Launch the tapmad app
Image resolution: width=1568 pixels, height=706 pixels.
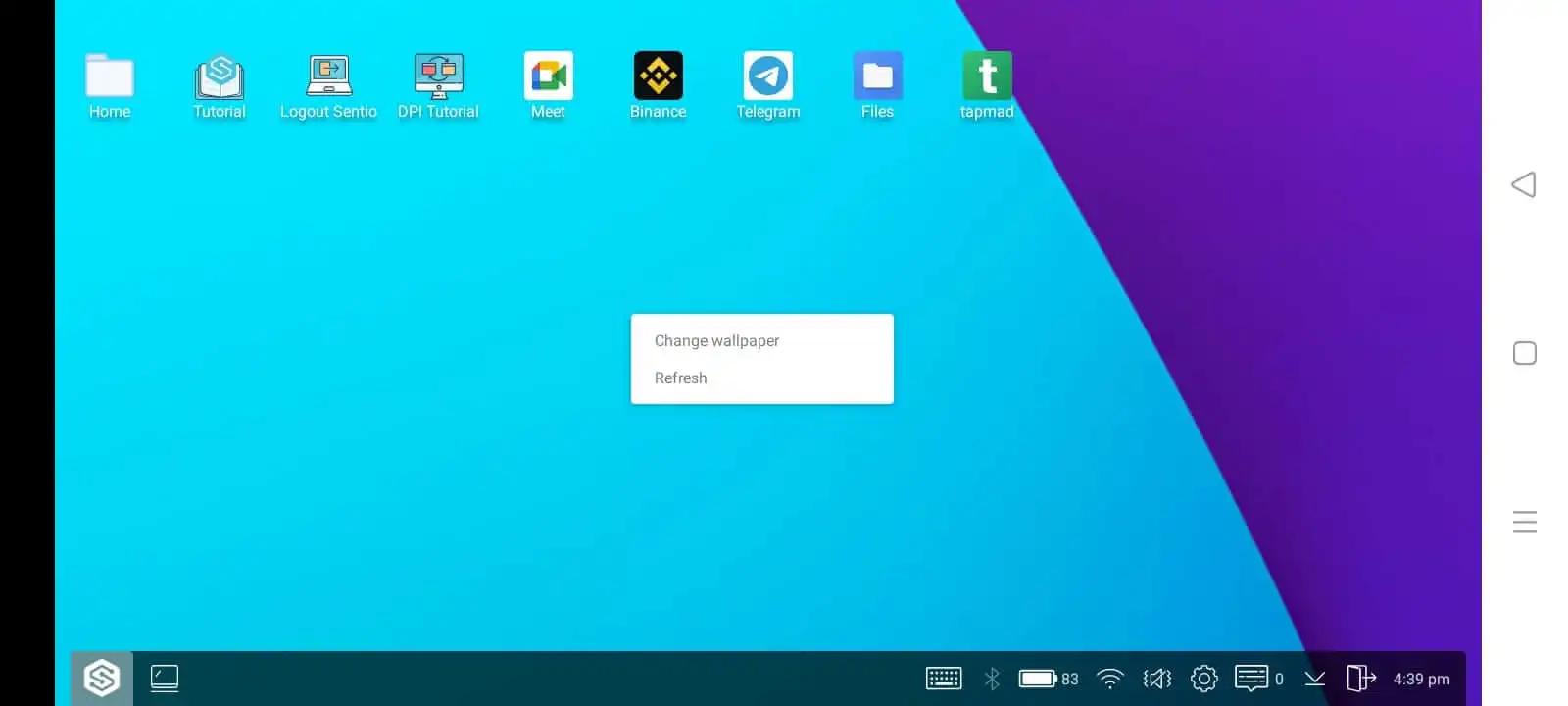pyautogui.click(x=987, y=76)
